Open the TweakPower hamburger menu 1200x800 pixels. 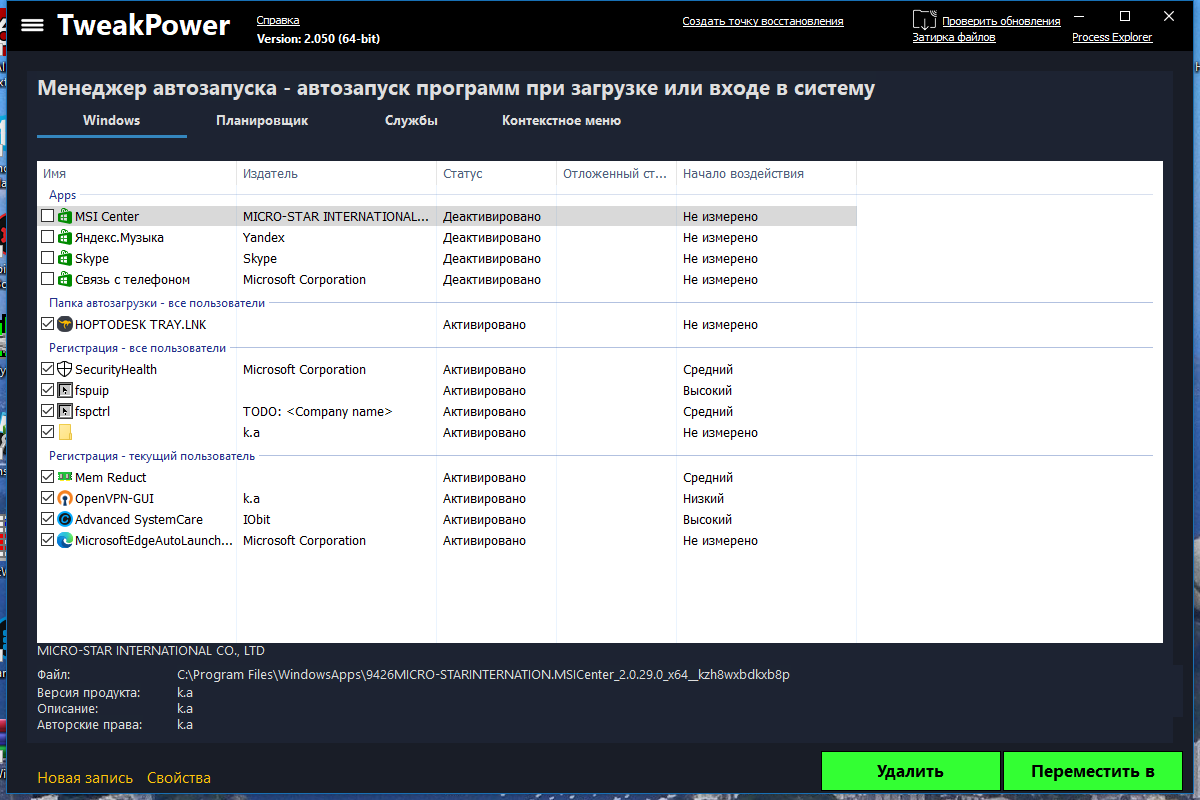[x=33, y=25]
